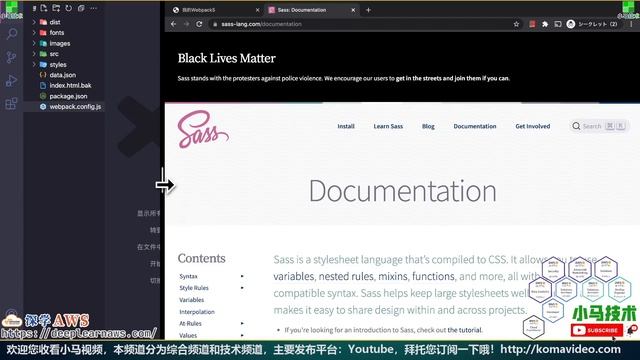Expand the styles folder
This screenshot has width=640, height=360.
tap(34, 64)
